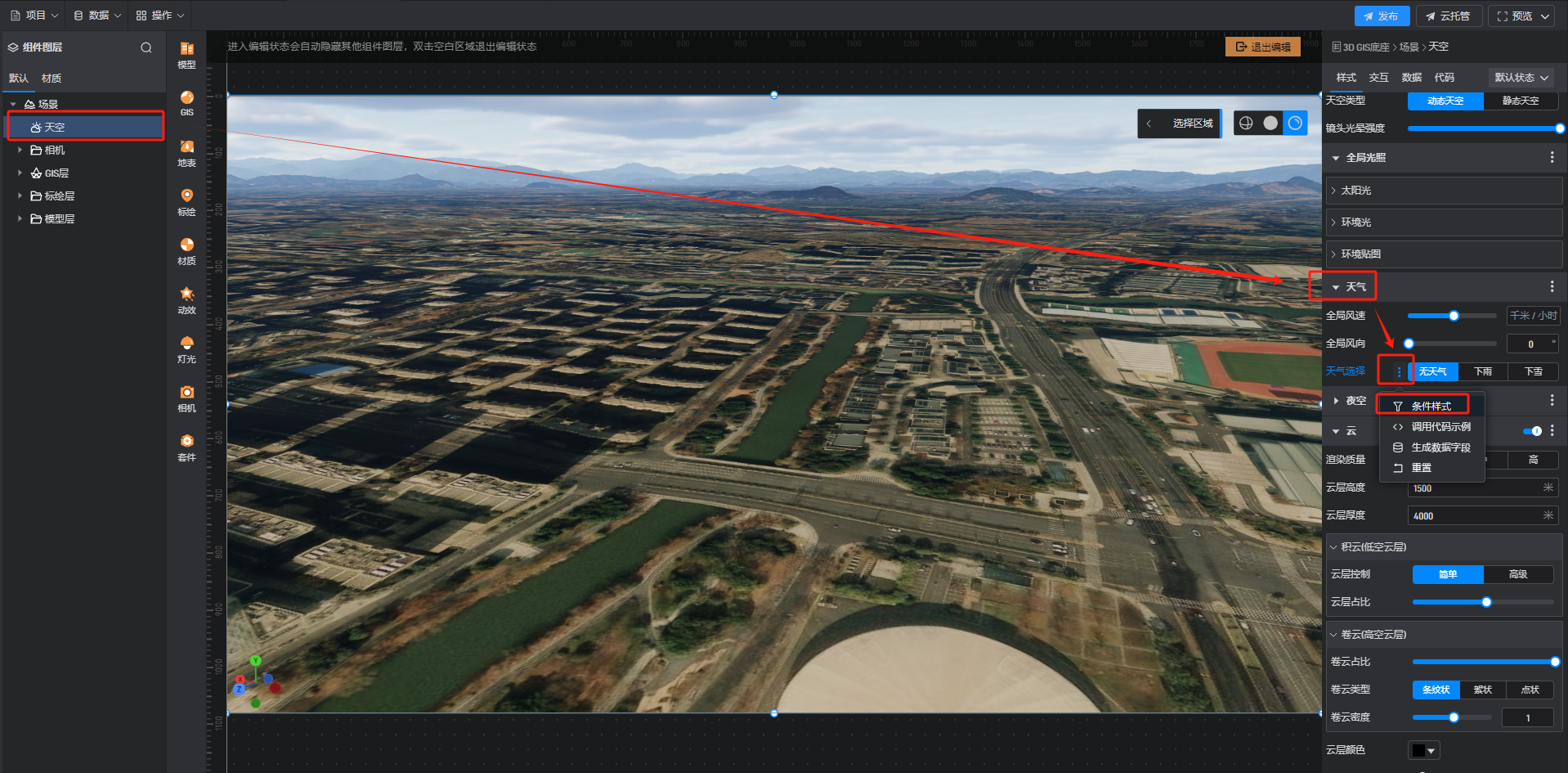Viewport: 1568px width, 773px height.
Task: Choose 生成数据字段 from the popup menu
Action: coord(1431,447)
